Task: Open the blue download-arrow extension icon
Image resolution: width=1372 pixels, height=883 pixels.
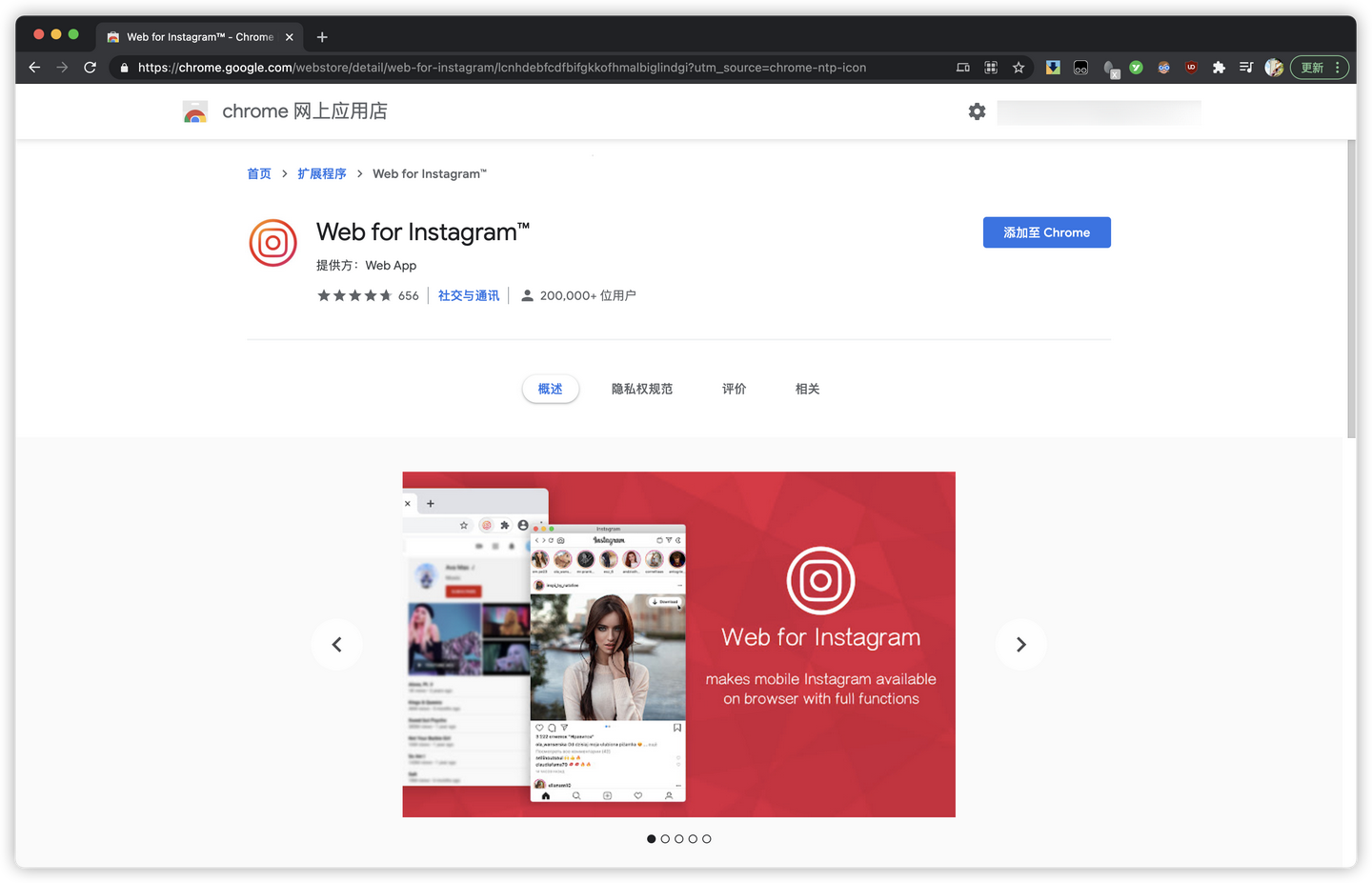Action: click(x=1052, y=67)
